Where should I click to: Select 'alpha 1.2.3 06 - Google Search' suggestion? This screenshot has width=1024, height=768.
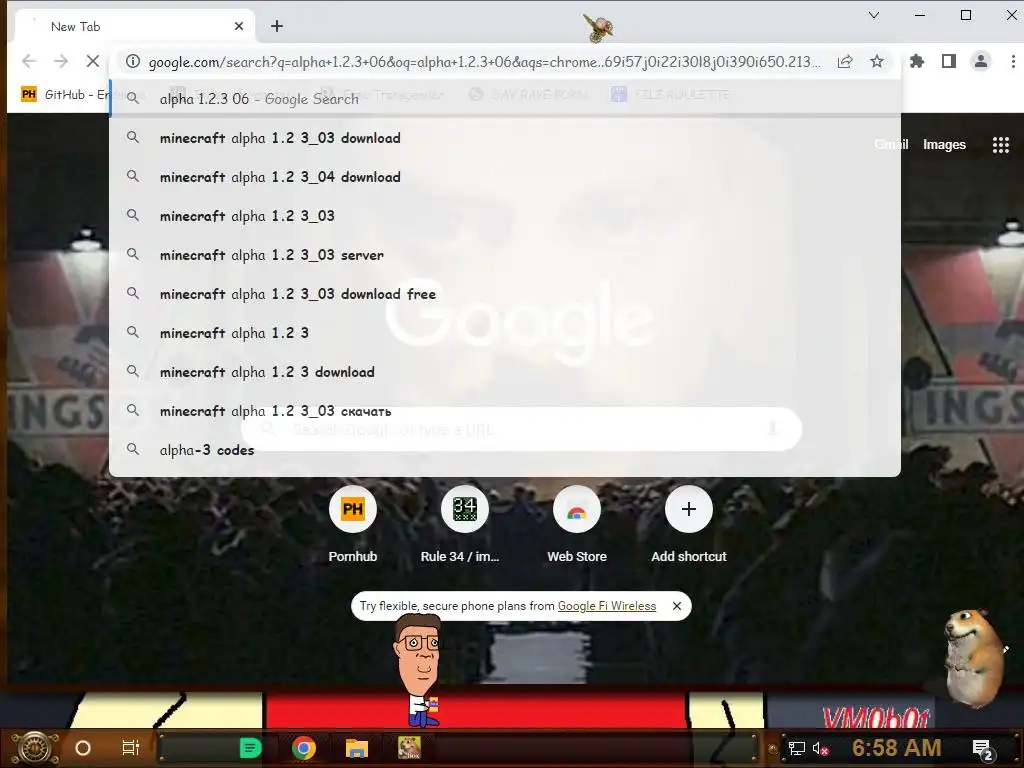tap(505, 99)
